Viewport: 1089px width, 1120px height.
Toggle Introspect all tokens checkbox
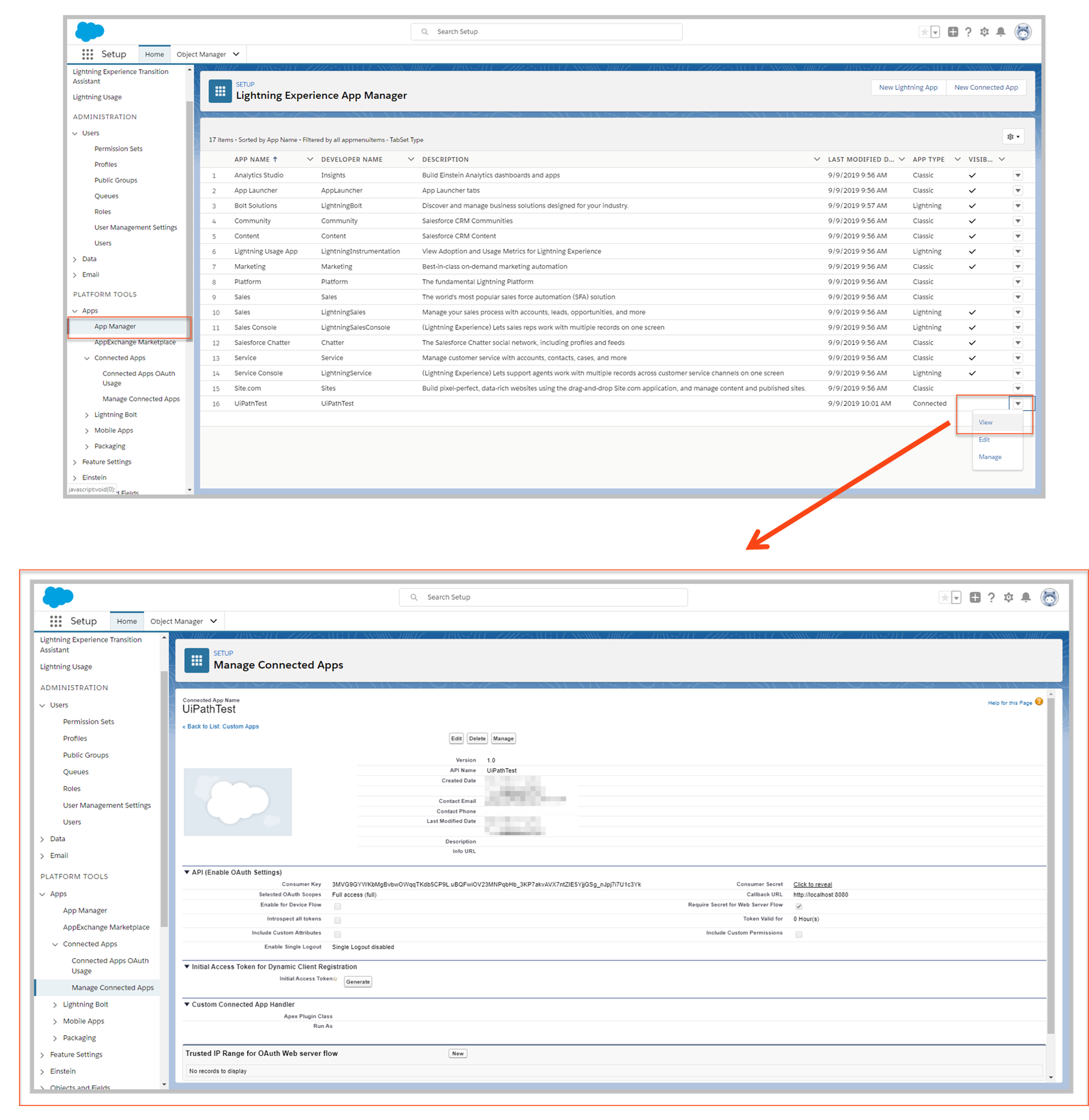click(338, 920)
